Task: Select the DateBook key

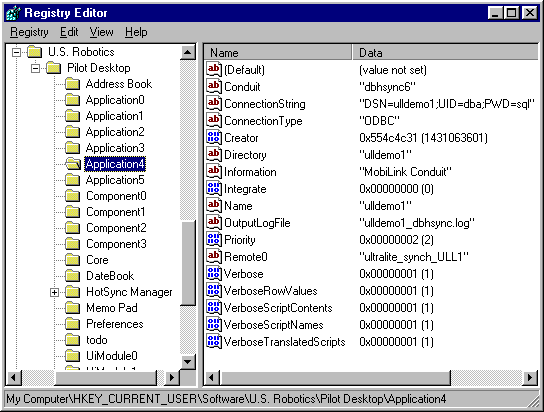Action: tap(110, 276)
